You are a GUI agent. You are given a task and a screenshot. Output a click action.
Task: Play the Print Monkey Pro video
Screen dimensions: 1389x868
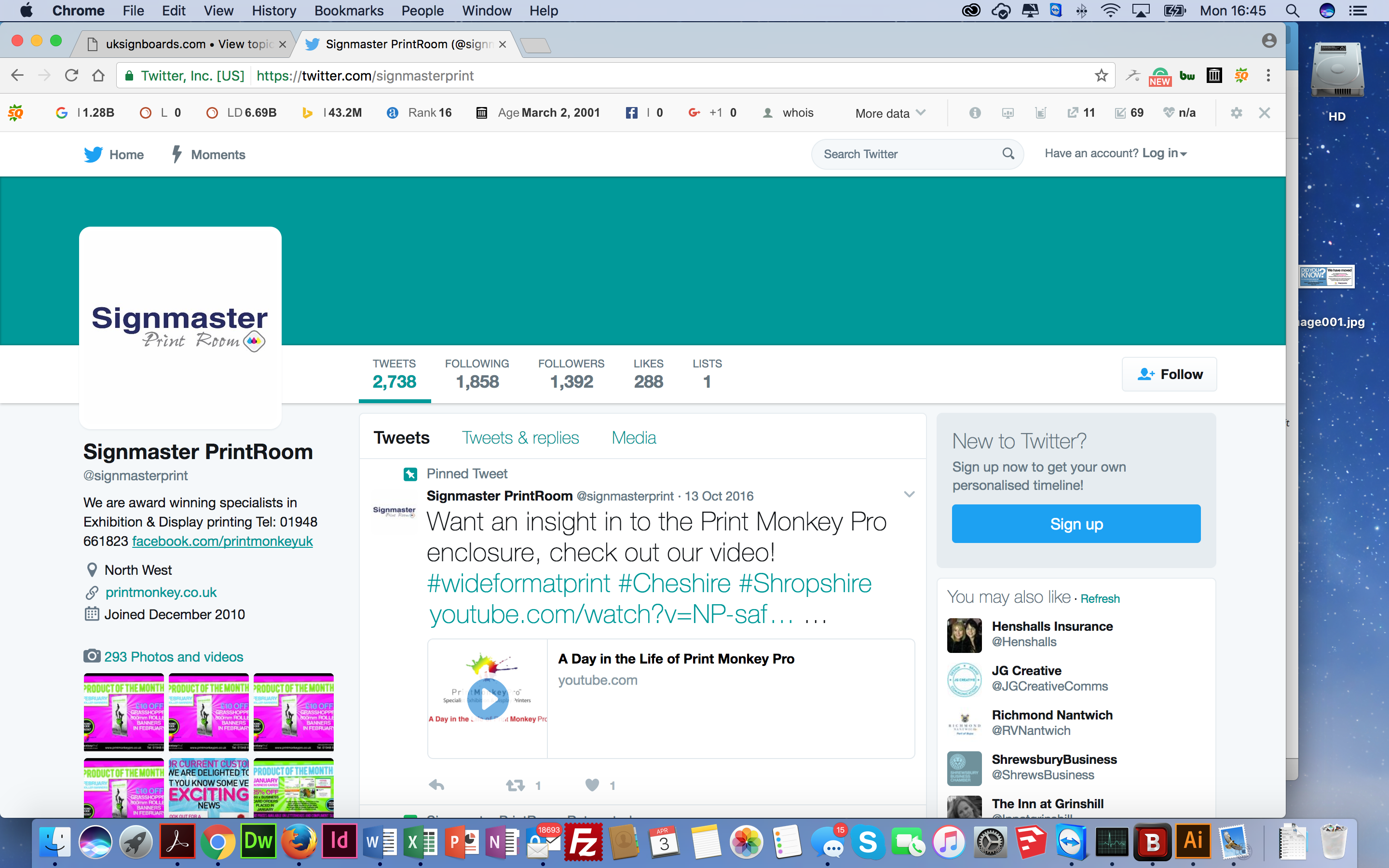[487, 699]
